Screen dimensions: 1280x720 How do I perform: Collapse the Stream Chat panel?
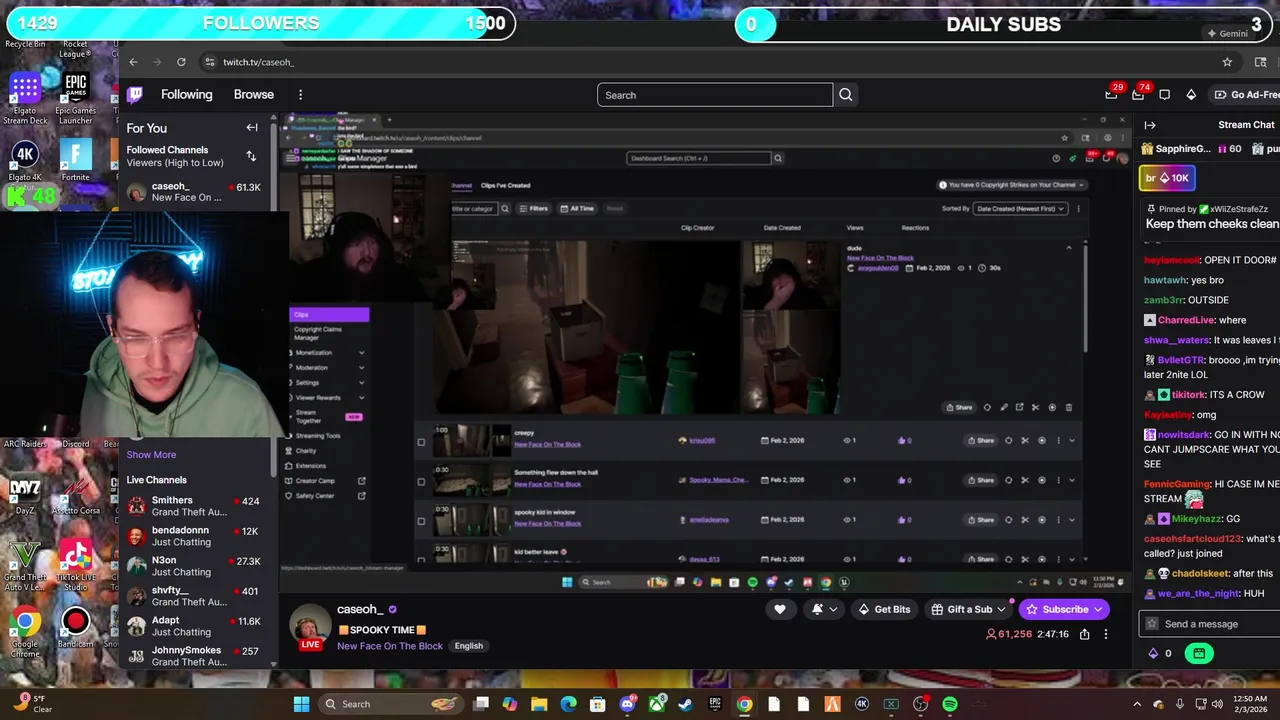pyautogui.click(x=1150, y=125)
